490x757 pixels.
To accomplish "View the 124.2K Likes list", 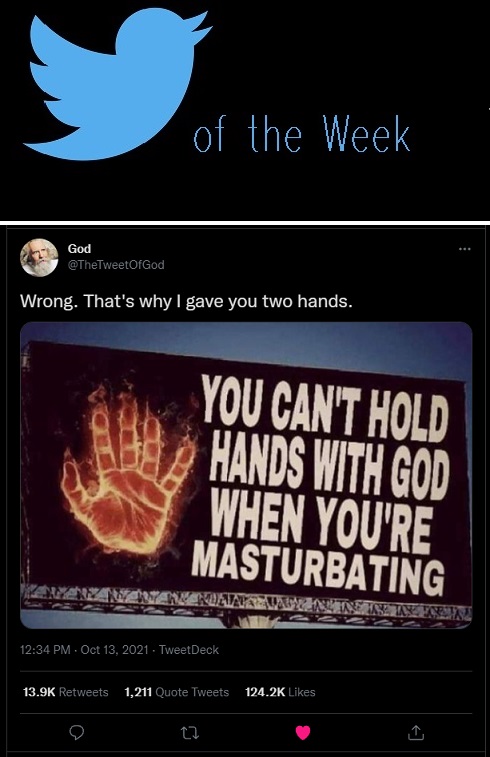I will click(x=280, y=692).
